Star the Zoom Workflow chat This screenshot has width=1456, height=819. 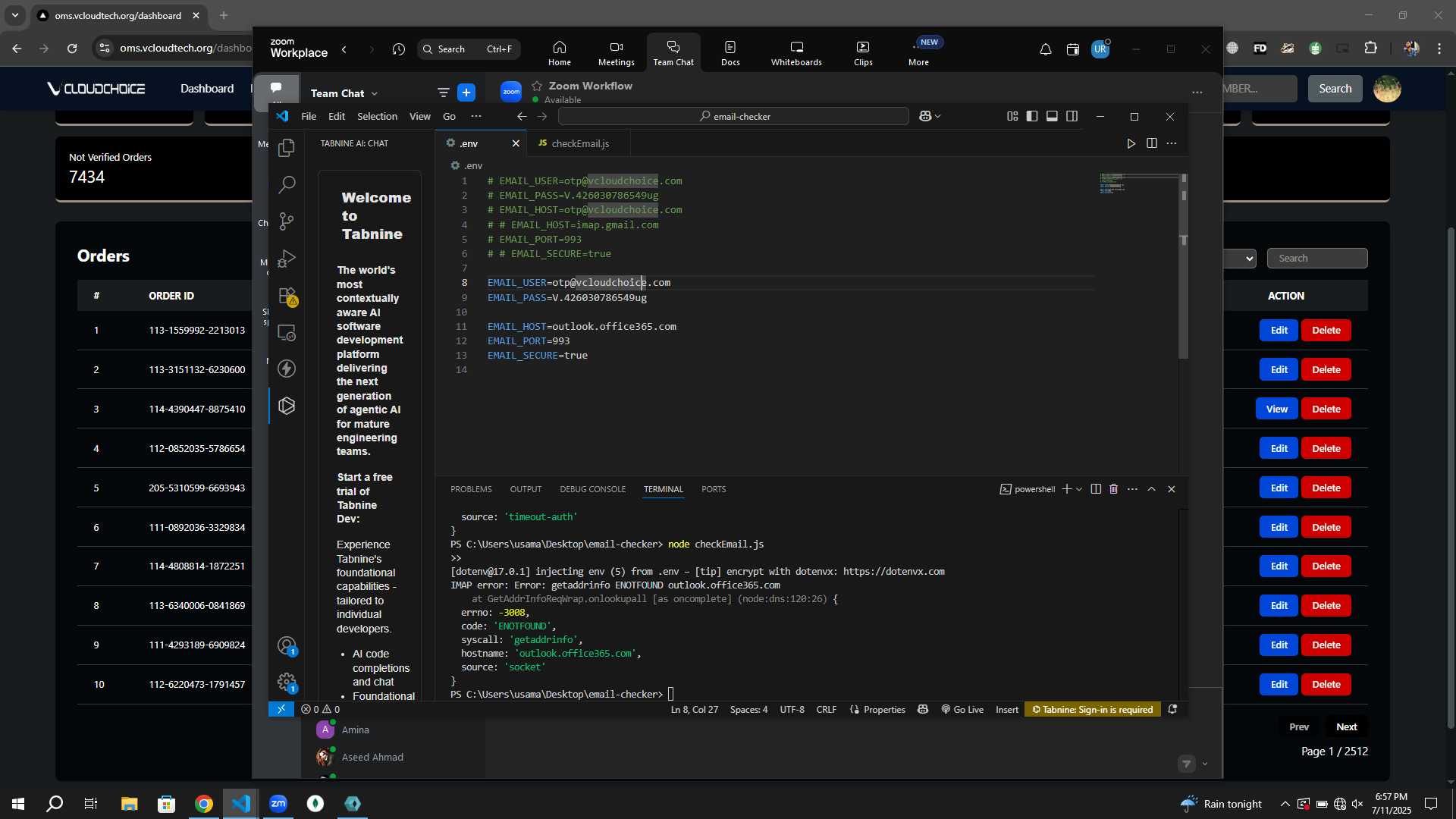pyautogui.click(x=537, y=86)
